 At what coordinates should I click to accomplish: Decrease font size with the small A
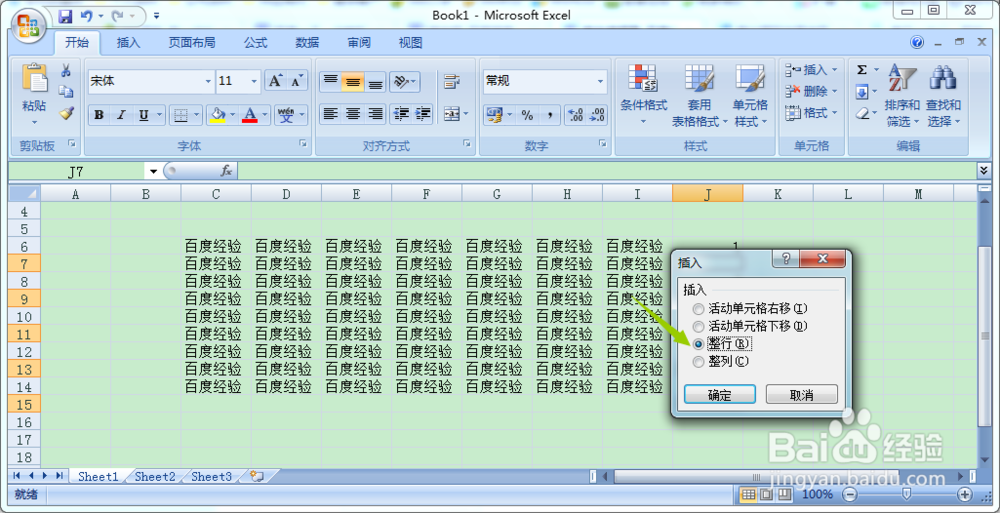297,81
